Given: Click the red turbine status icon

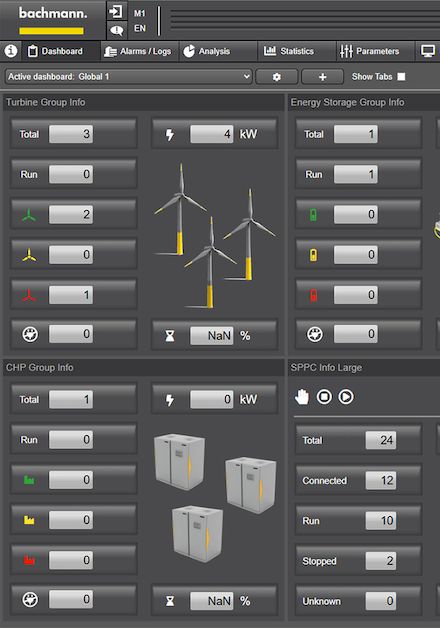Looking at the screenshot, I should coord(29,296).
